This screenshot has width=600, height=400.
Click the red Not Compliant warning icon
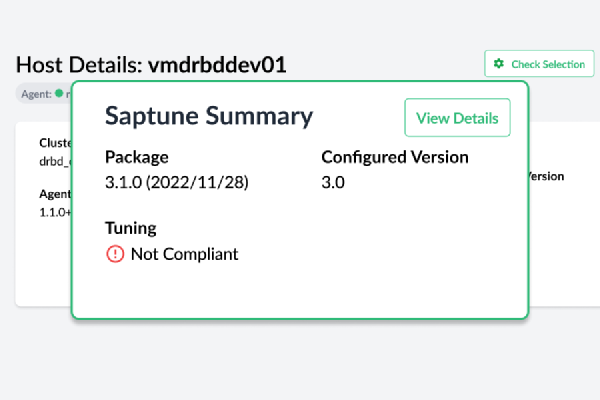click(x=115, y=254)
